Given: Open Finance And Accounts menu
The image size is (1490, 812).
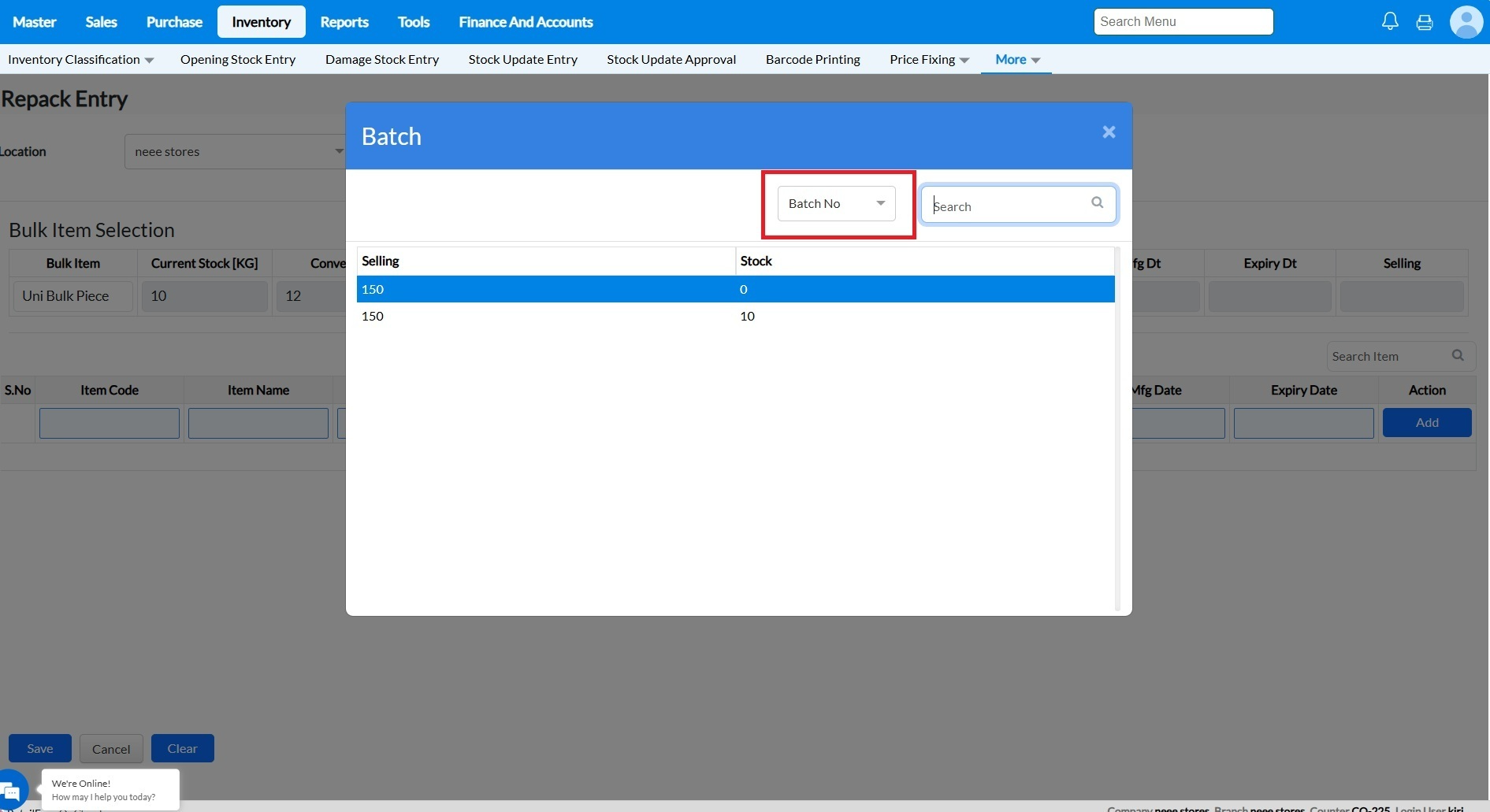Looking at the screenshot, I should [x=526, y=22].
